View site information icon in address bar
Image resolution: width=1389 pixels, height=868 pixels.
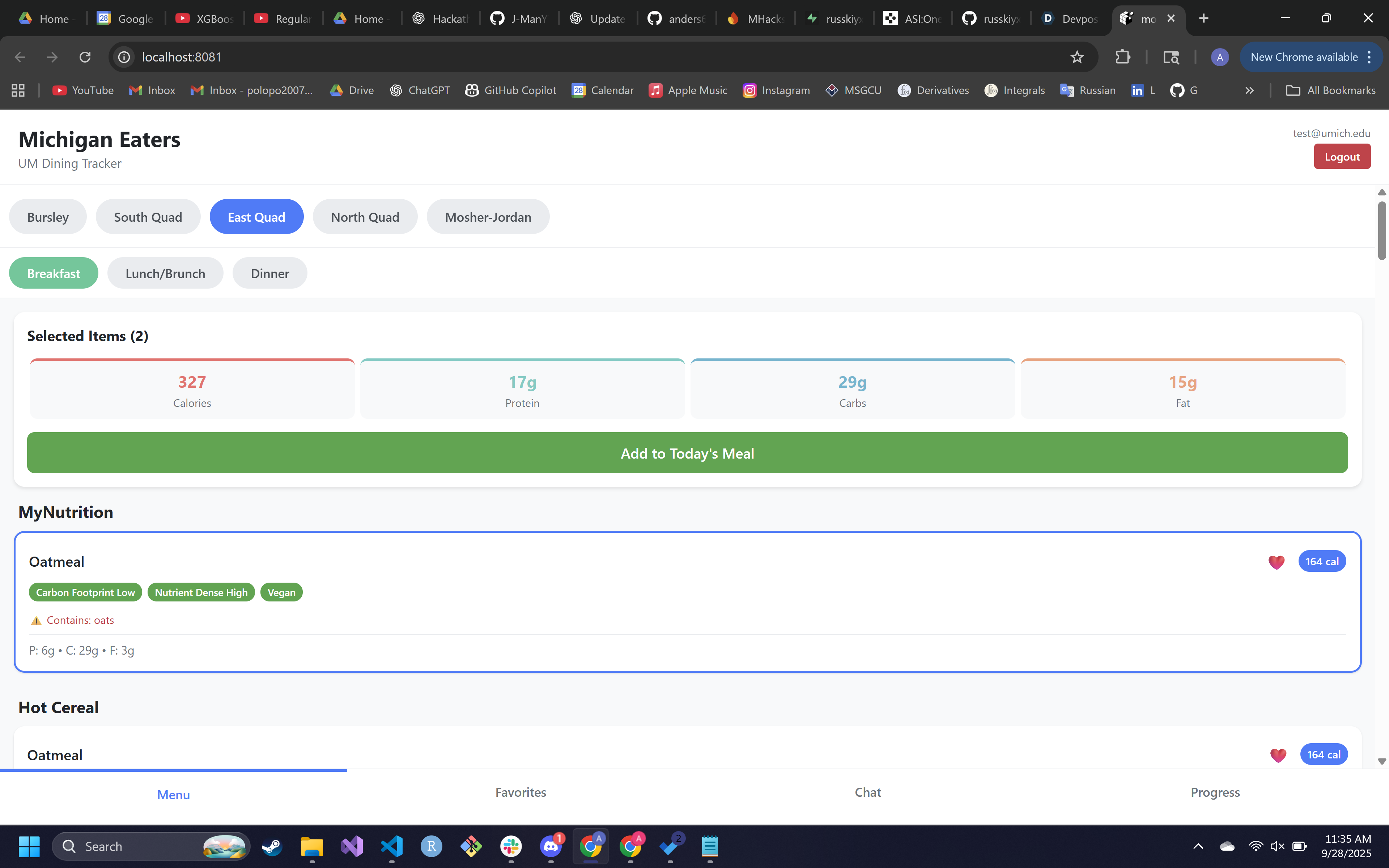click(x=124, y=57)
